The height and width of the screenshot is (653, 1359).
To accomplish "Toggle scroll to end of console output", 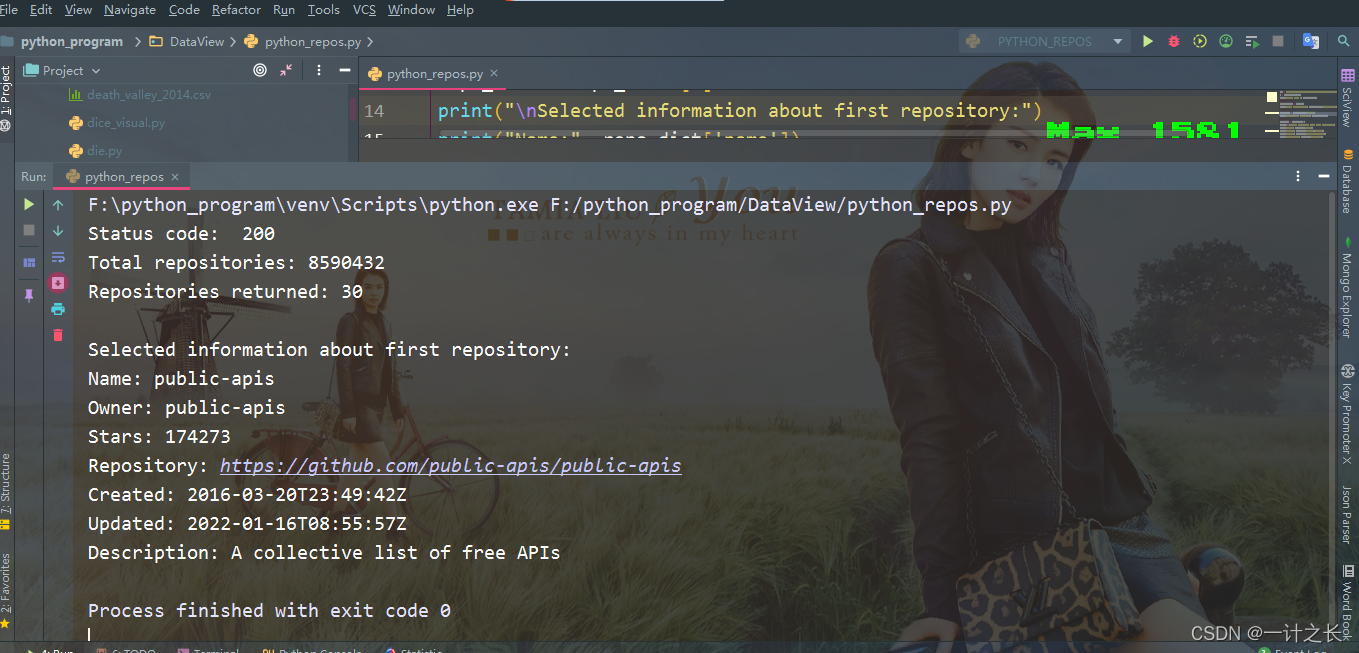I will point(58,283).
